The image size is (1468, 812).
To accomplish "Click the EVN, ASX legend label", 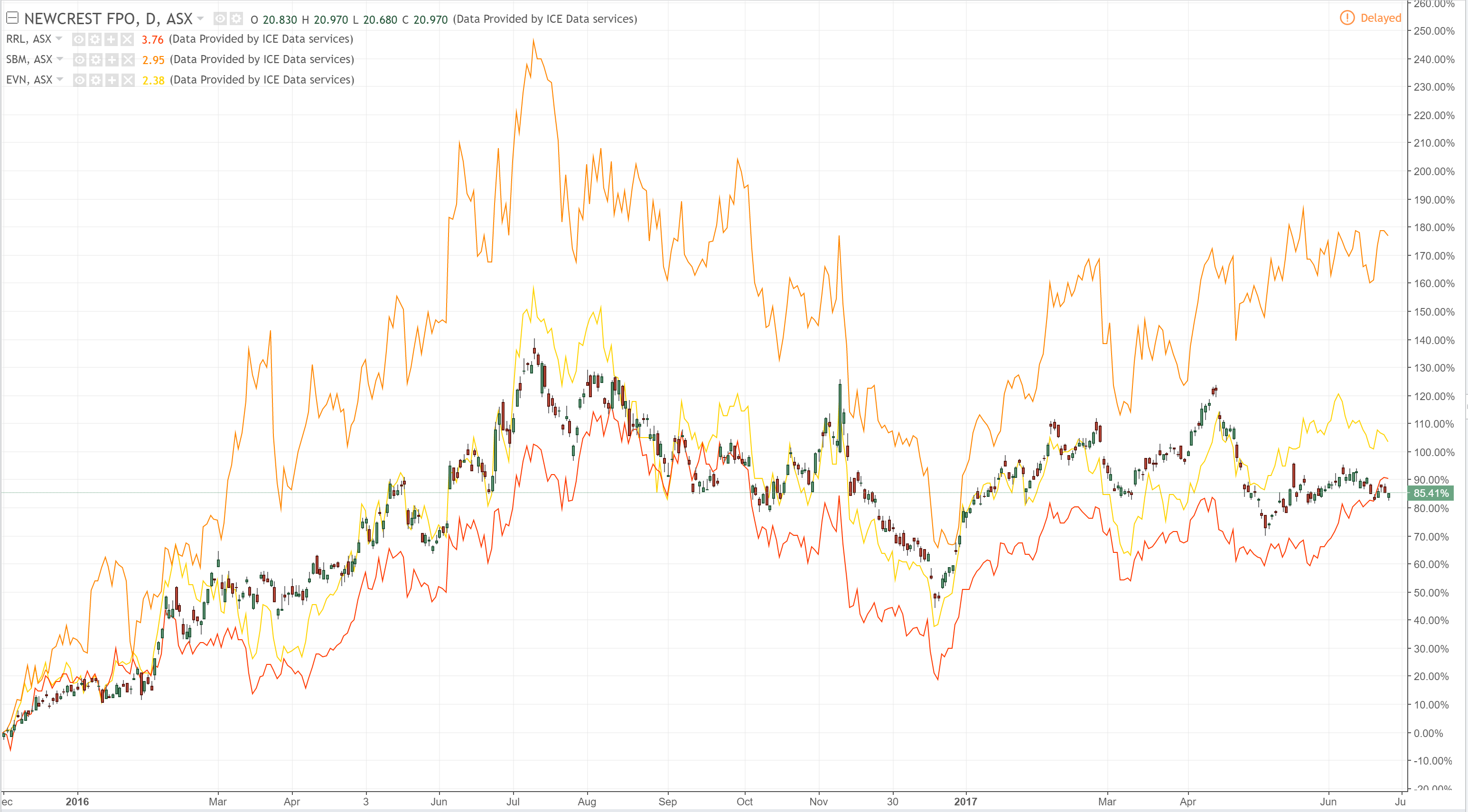I will point(29,80).
